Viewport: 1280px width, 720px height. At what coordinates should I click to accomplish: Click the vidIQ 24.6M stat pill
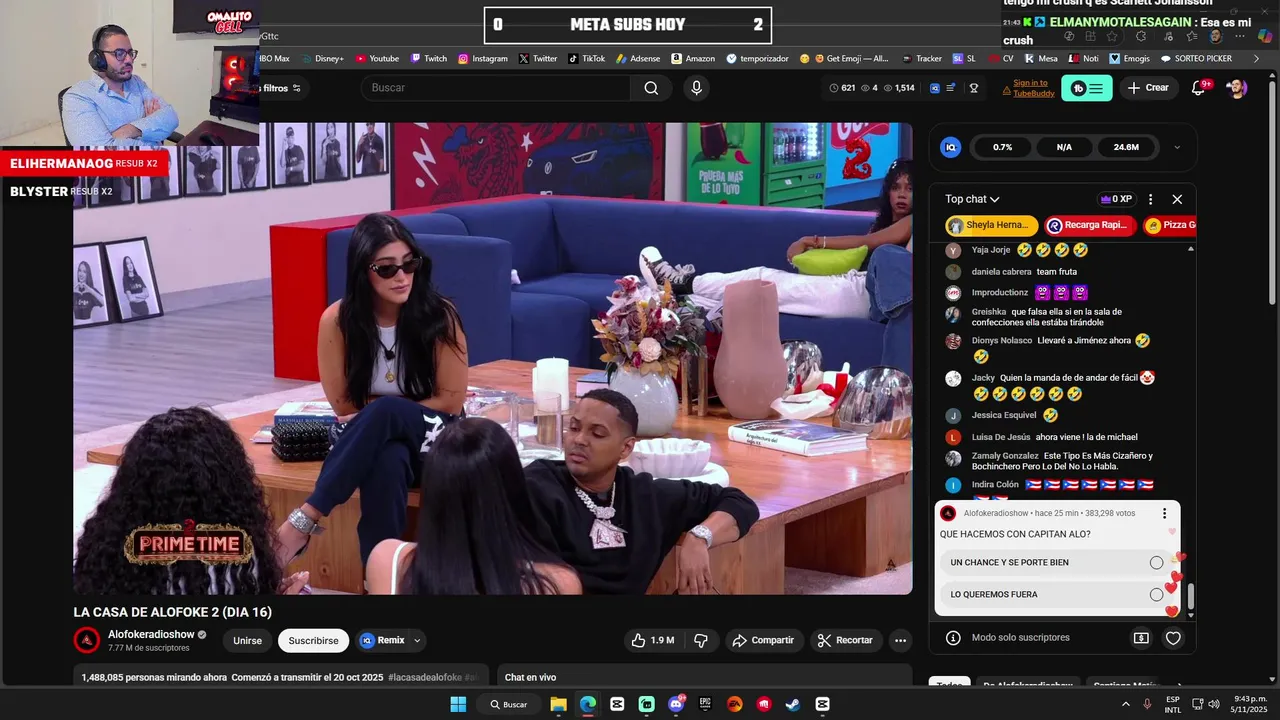point(1126,147)
